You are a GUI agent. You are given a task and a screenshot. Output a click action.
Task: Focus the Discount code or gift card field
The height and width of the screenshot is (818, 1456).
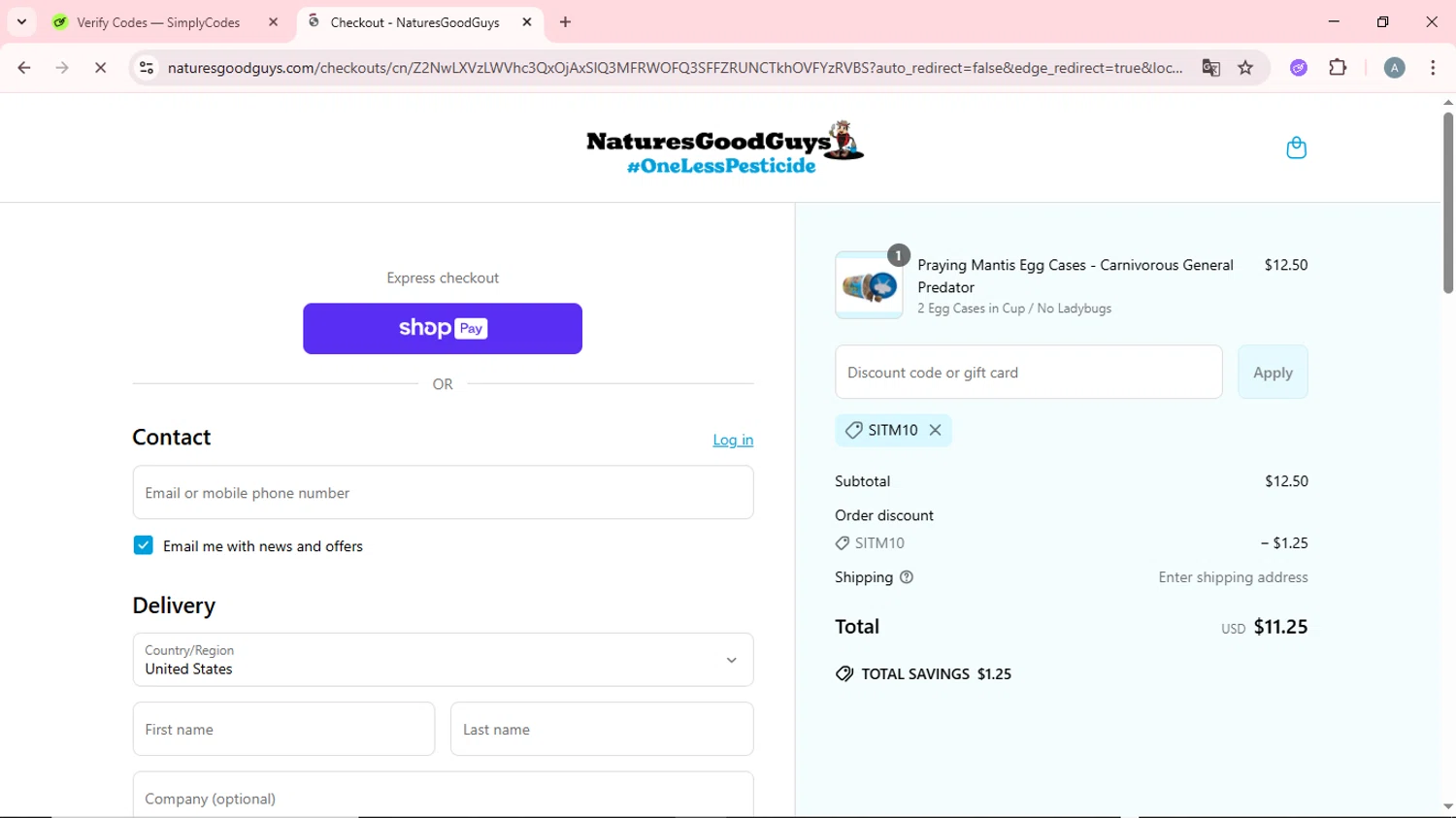coord(1028,373)
